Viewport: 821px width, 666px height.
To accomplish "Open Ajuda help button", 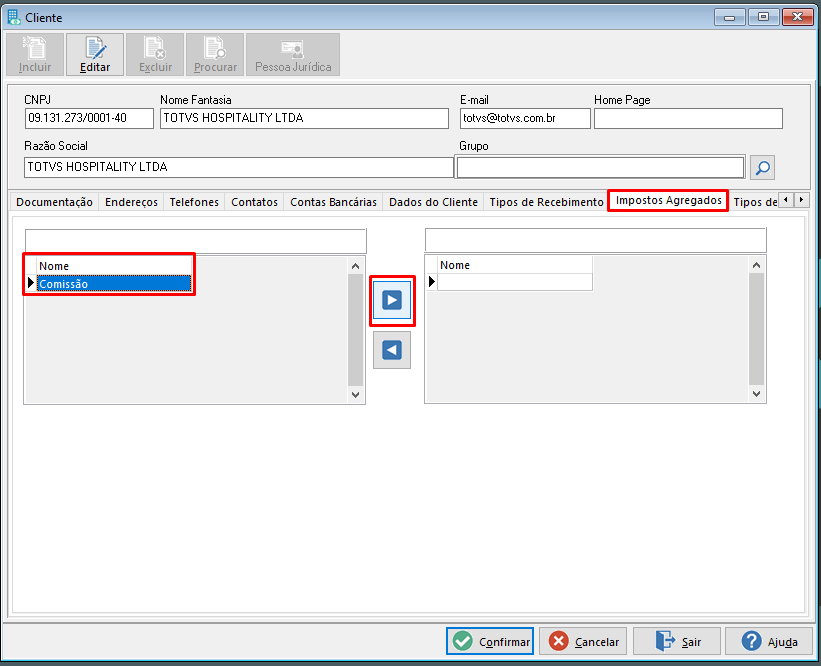I will [769, 641].
